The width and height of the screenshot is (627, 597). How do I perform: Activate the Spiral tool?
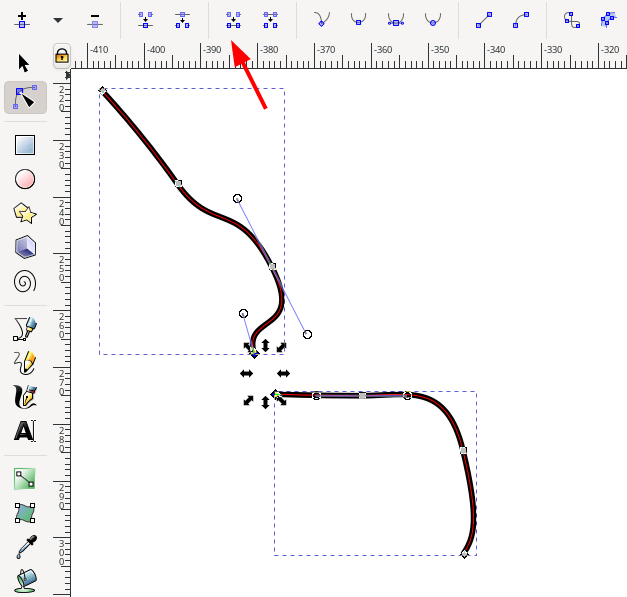pyautogui.click(x=25, y=281)
